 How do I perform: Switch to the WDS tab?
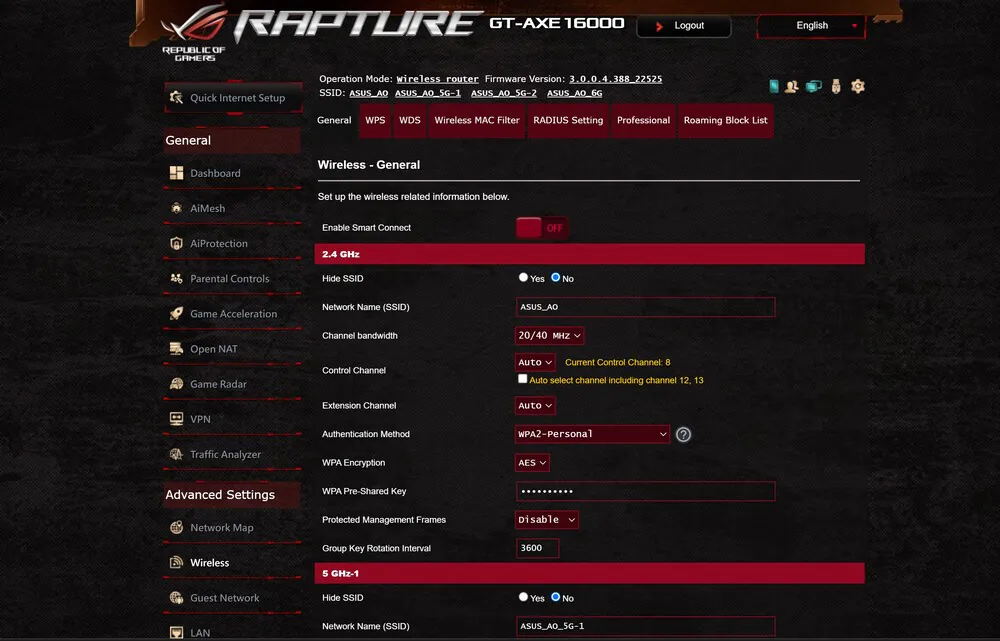409,120
